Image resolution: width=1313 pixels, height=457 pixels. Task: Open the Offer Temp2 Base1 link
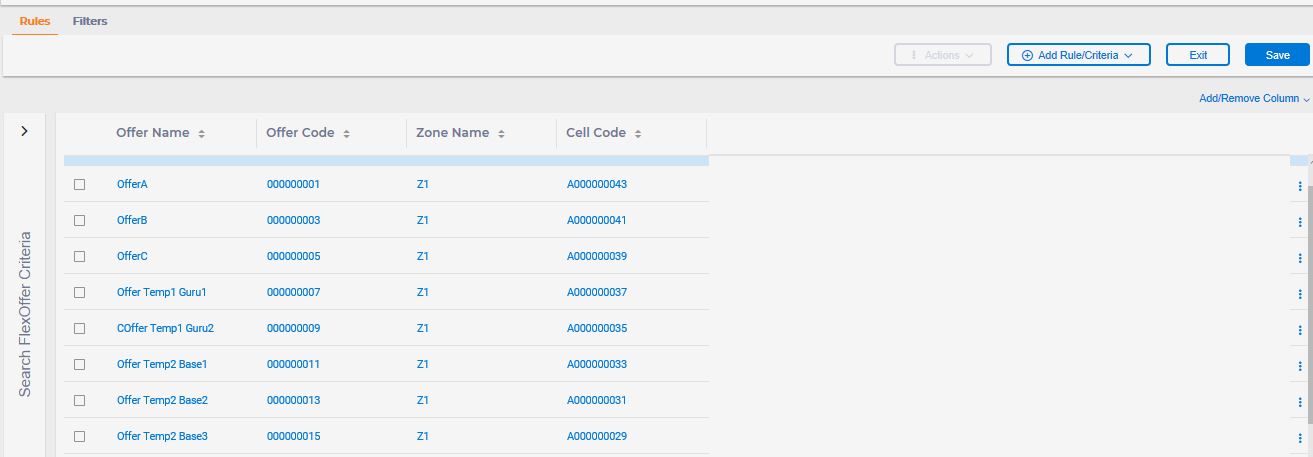point(162,364)
